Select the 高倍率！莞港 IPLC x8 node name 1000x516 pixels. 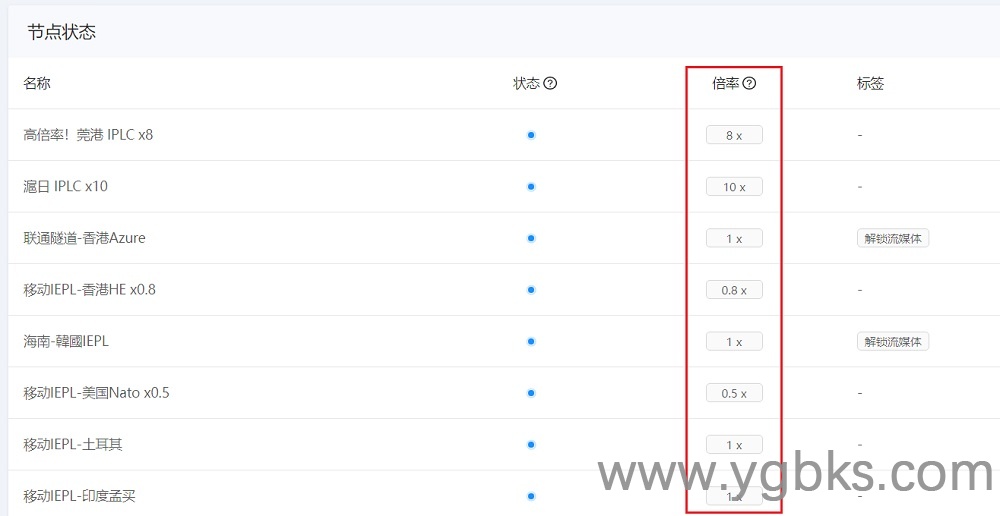click(88, 135)
